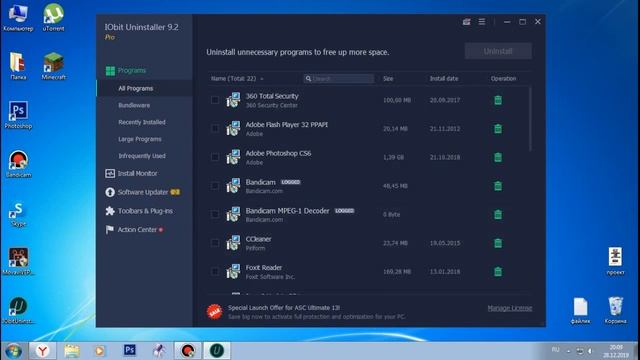This screenshot has height=360, width=640.
Task: Open Bandicam desktop shortcut
Action: click(18, 164)
